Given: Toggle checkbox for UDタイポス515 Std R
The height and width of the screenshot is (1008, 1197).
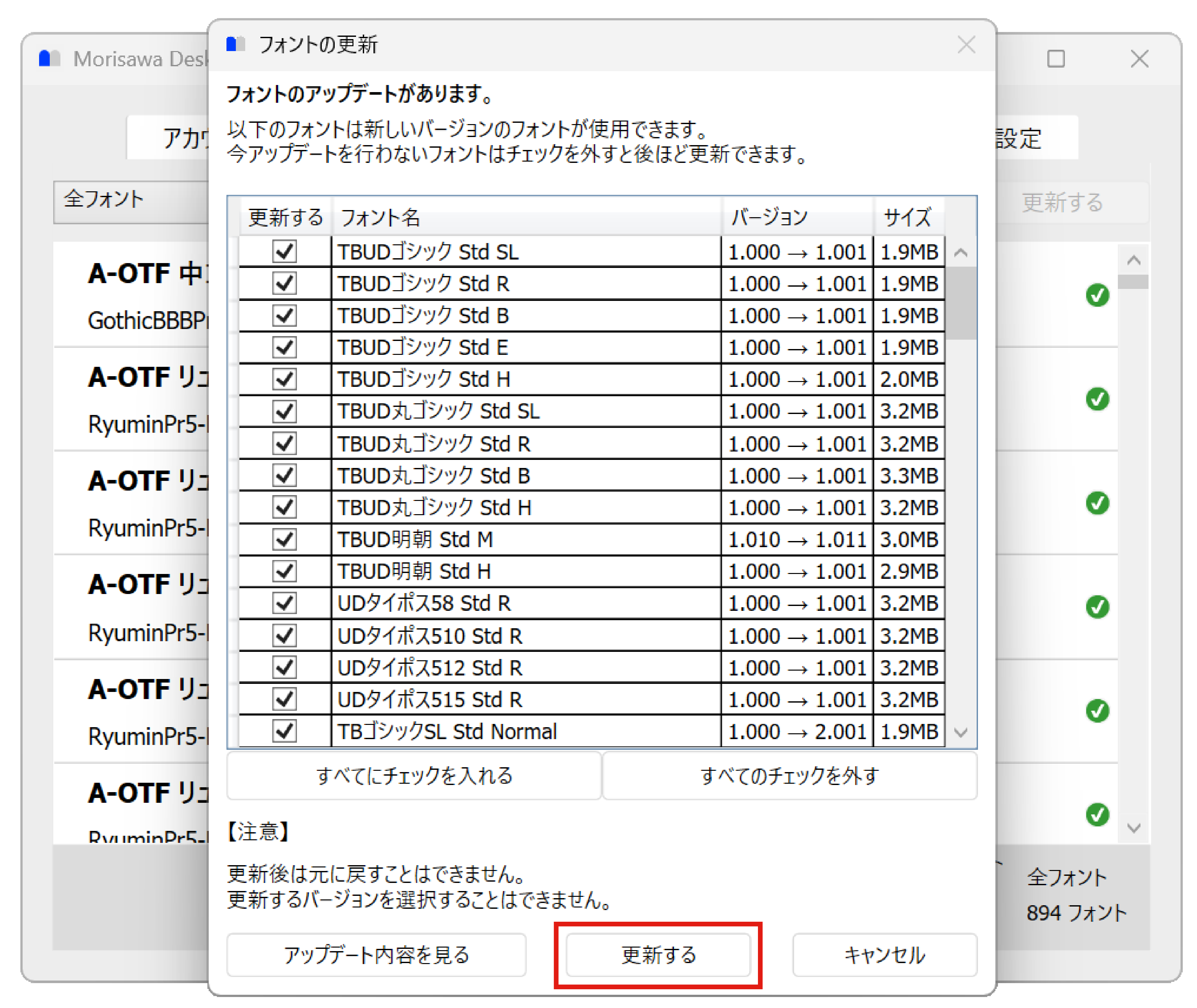Looking at the screenshot, I should coord(284,699).
